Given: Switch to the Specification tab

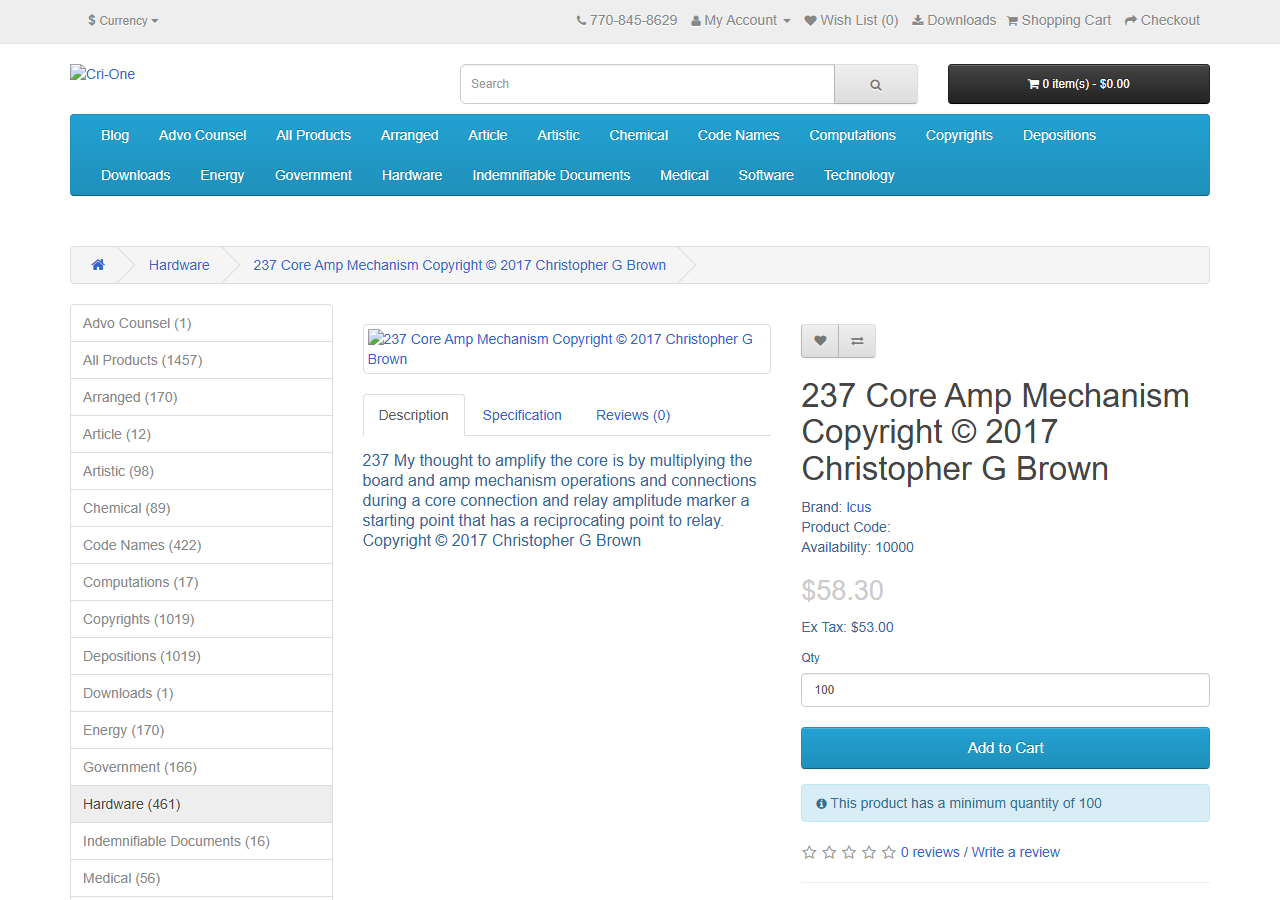Looking at the screenshot, I should tap(522, 415).
